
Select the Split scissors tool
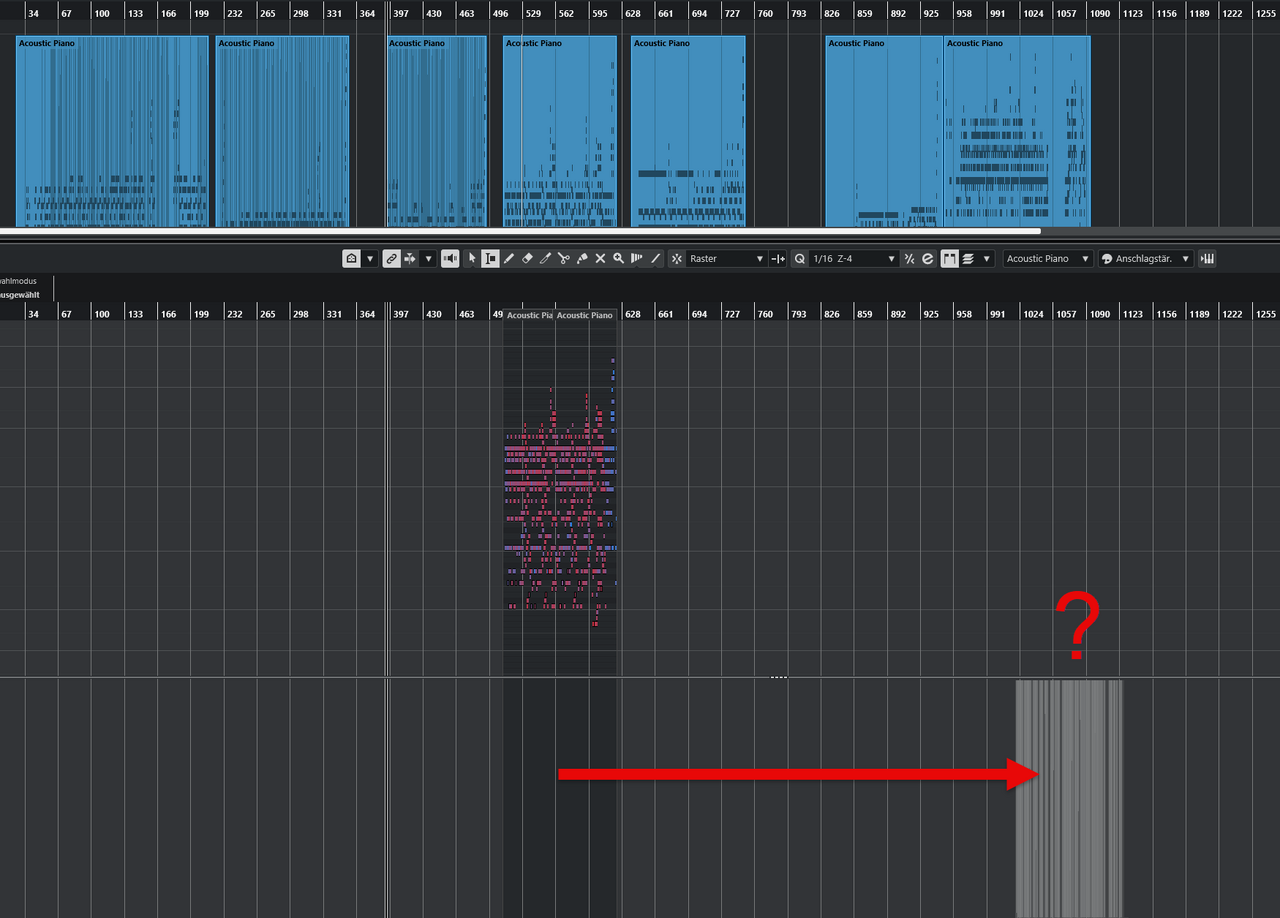[564, 258]
